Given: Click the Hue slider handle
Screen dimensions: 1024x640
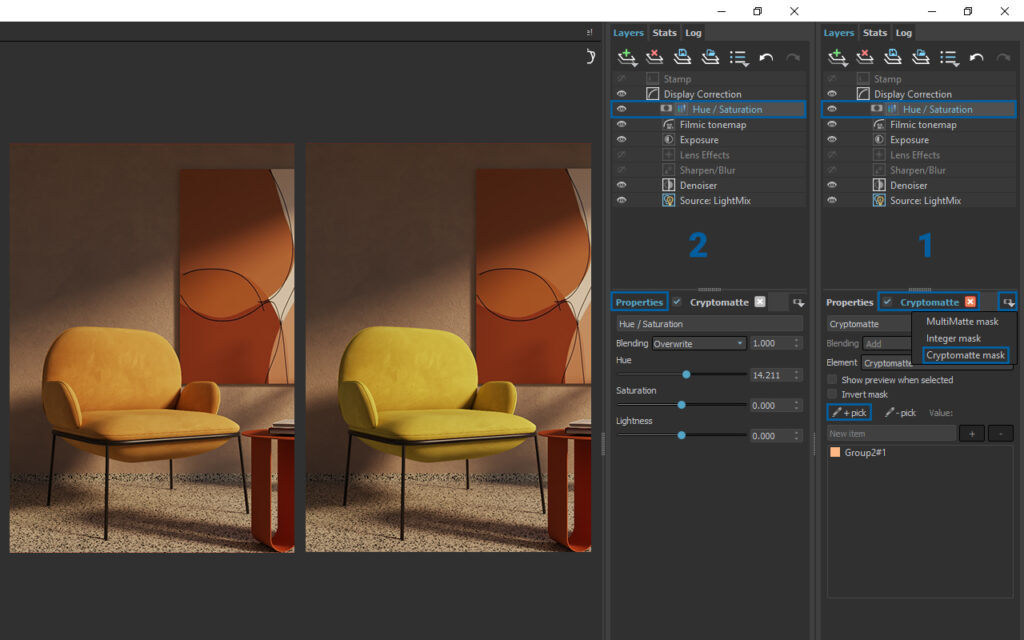Looking at the screenshot, I should click(x=686, y=374).
